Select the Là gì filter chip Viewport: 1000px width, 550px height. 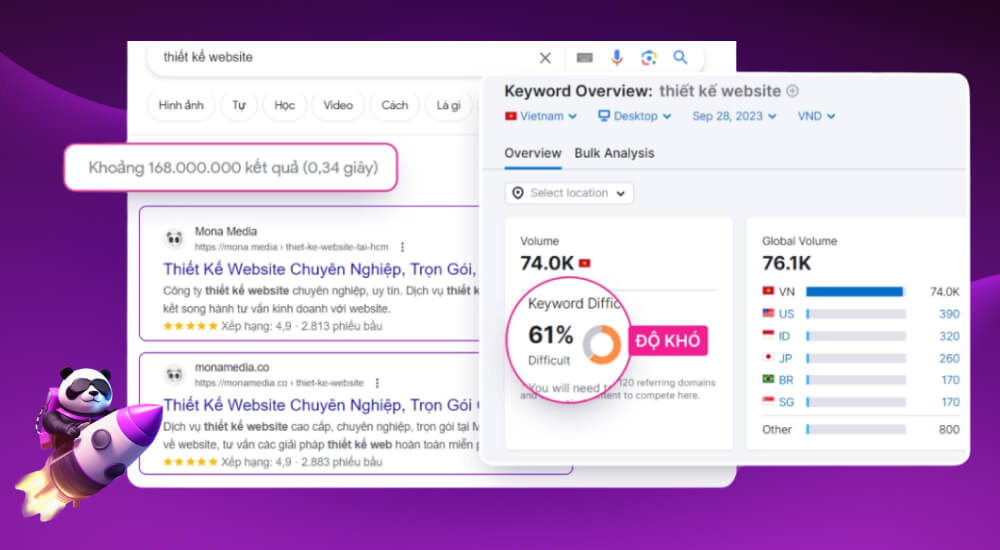[x=448, y=105]
